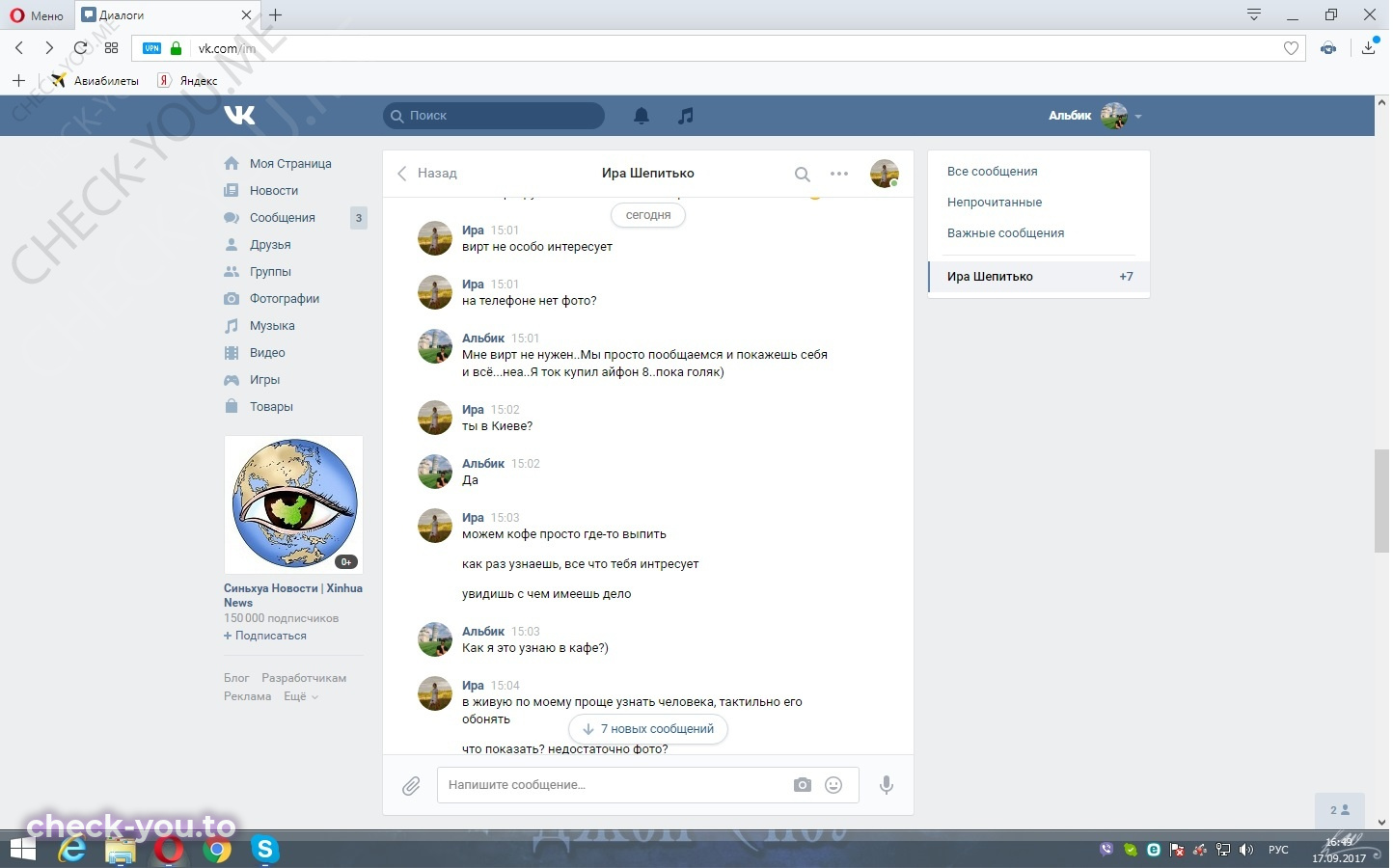View the site security lock icon

tap(176, 48)
